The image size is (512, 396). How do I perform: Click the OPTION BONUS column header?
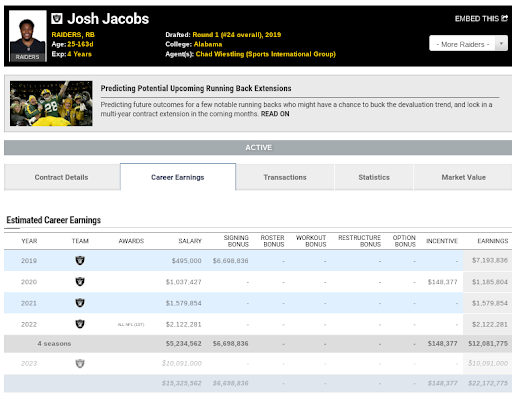coord(404,241)
